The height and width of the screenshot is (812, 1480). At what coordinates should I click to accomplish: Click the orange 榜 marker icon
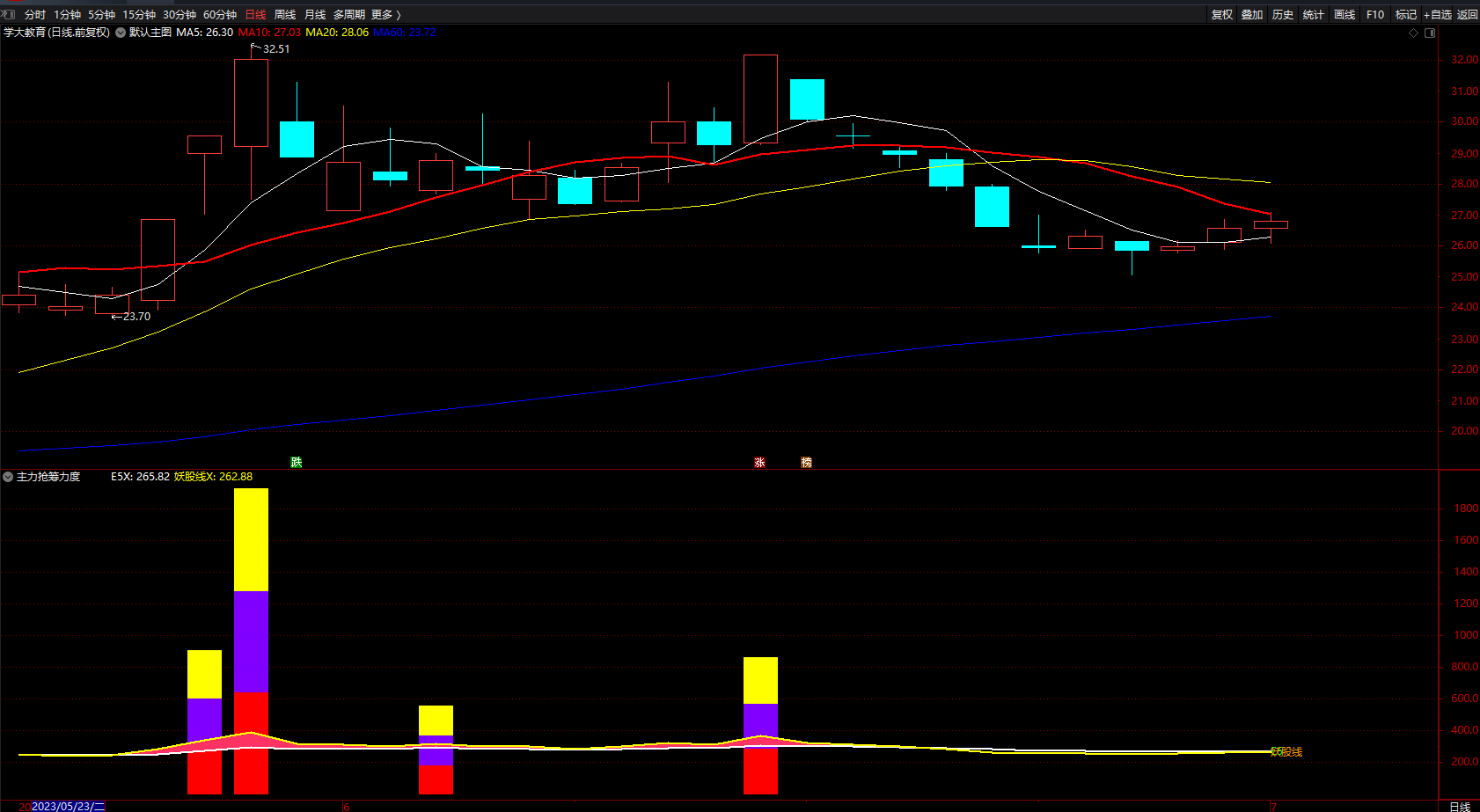pos(806,462)
